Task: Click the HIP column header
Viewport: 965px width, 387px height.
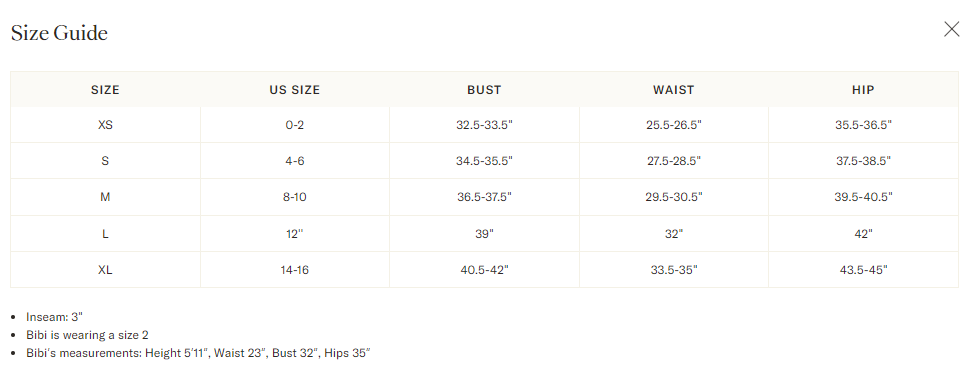Action: (x=863, y=90)
